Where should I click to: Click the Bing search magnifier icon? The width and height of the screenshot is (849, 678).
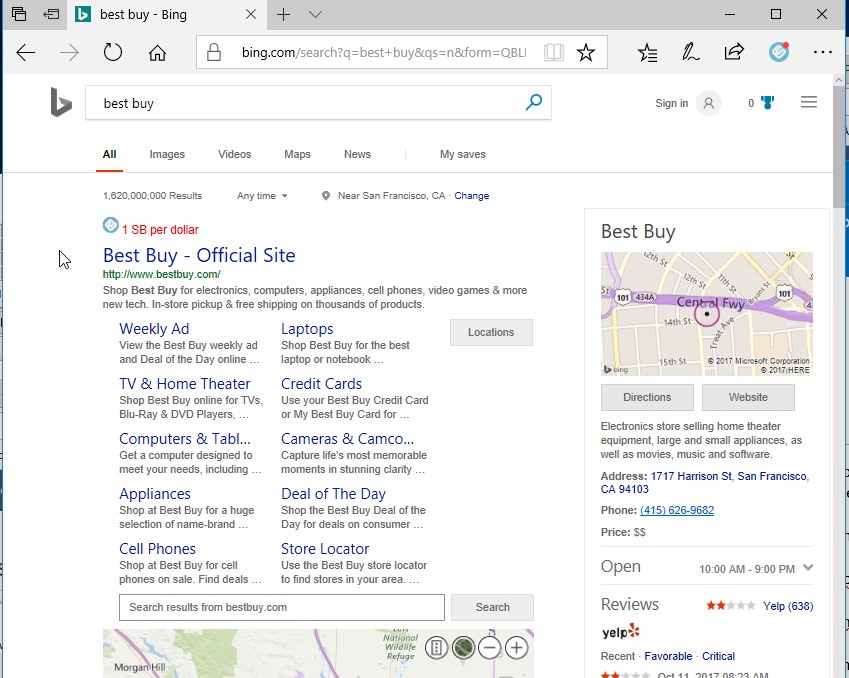point(534,102)
